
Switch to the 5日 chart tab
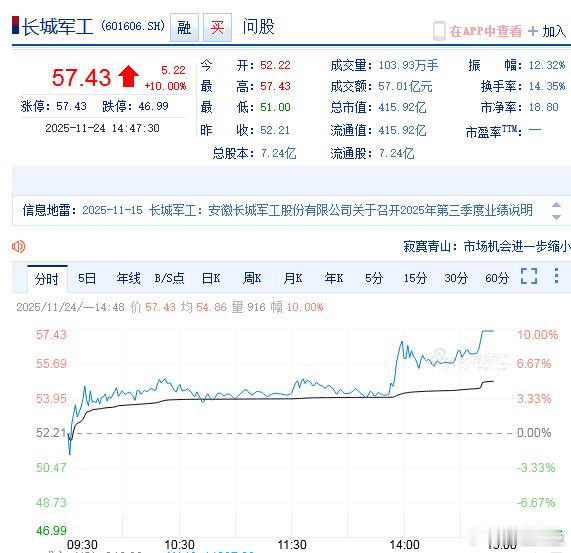pos(87,279)
